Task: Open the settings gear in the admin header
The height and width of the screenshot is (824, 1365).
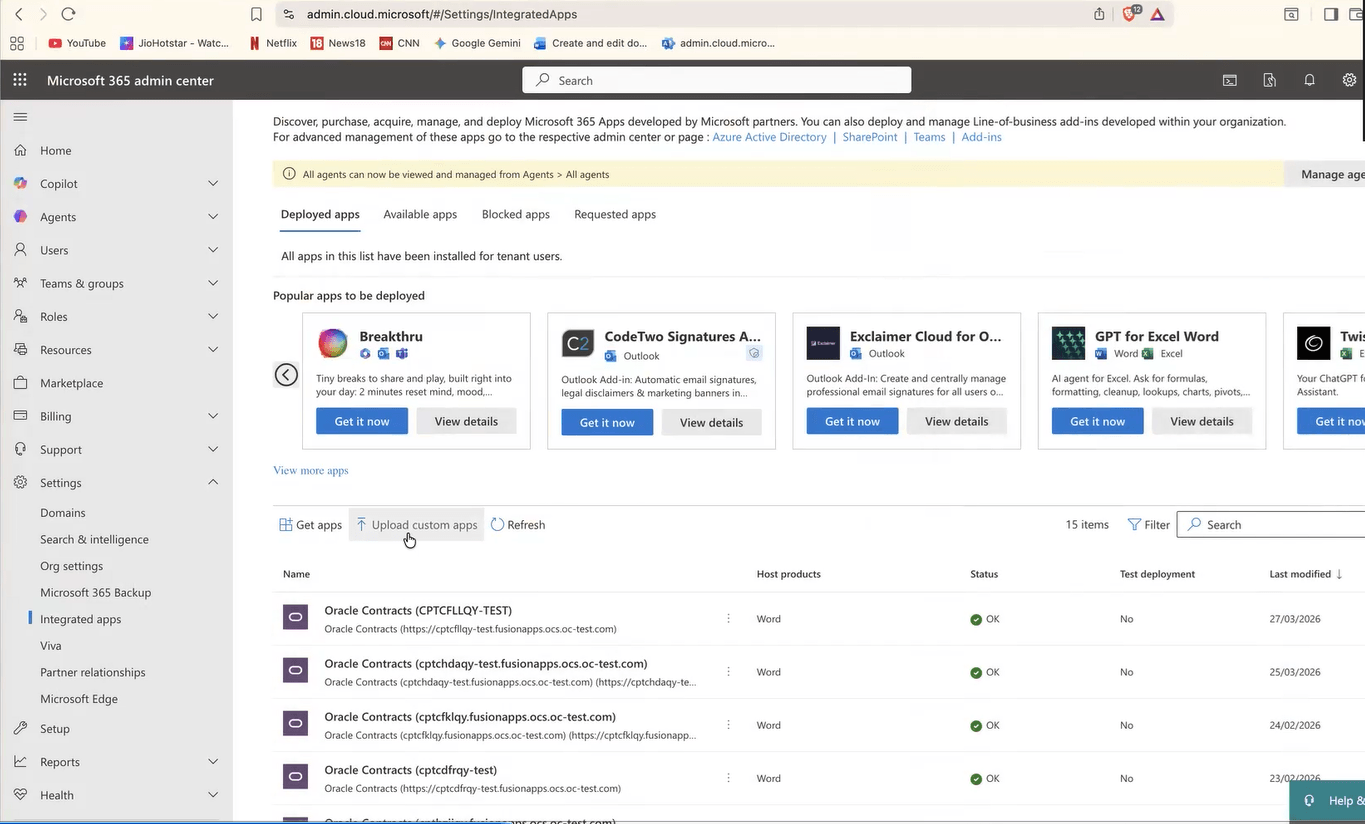Action: click(1348, 80)
